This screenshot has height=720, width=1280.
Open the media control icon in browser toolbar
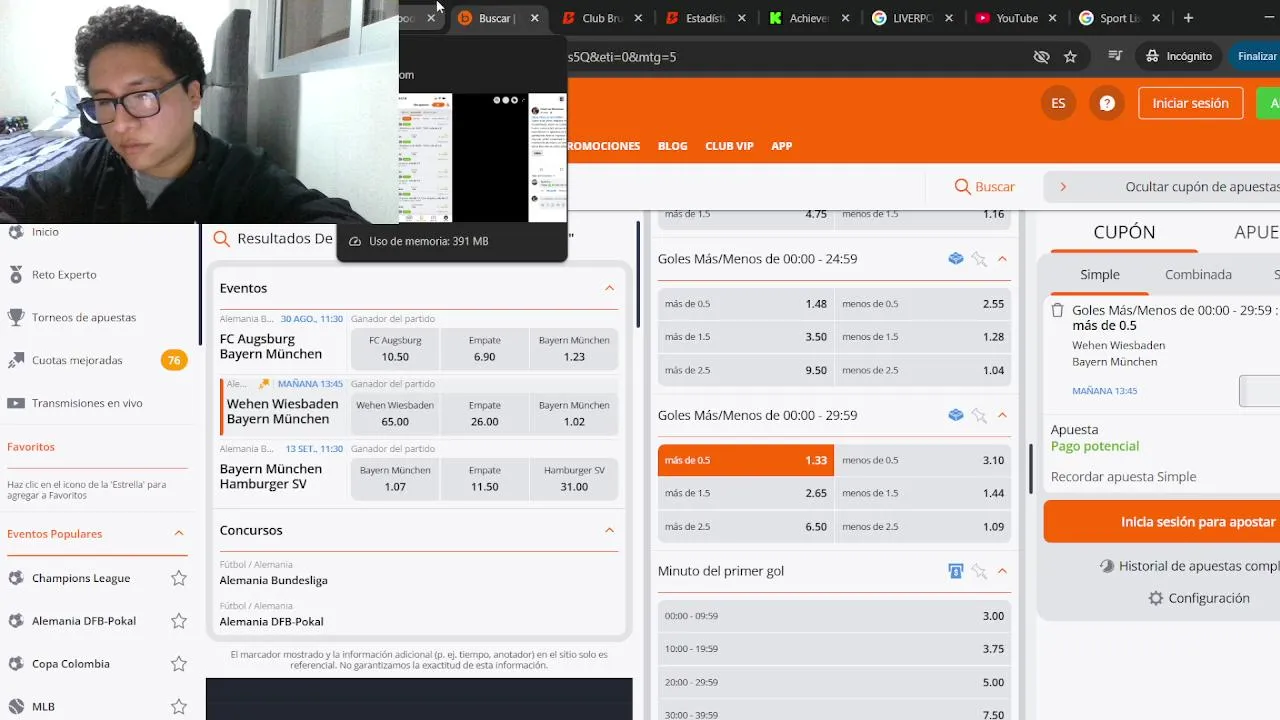[1115, 57]
